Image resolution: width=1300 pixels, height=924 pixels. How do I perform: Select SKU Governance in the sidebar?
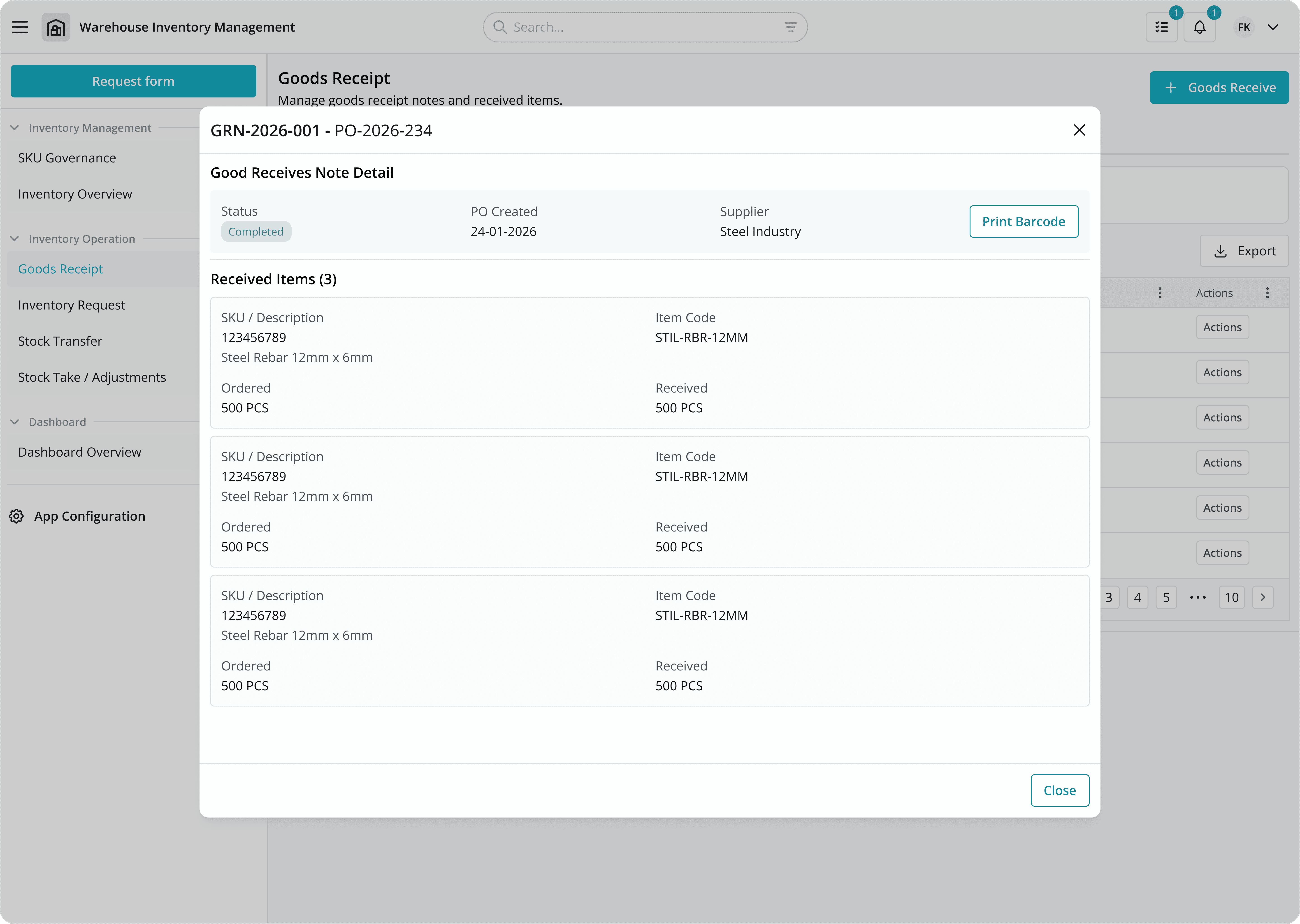[67, 158]
